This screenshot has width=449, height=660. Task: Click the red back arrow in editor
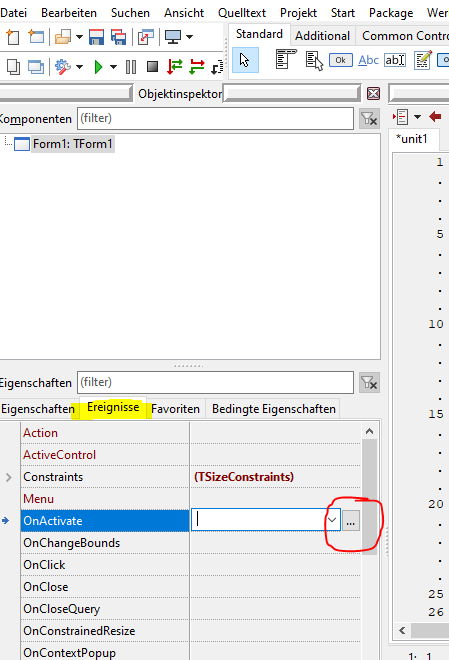(435, 117)
